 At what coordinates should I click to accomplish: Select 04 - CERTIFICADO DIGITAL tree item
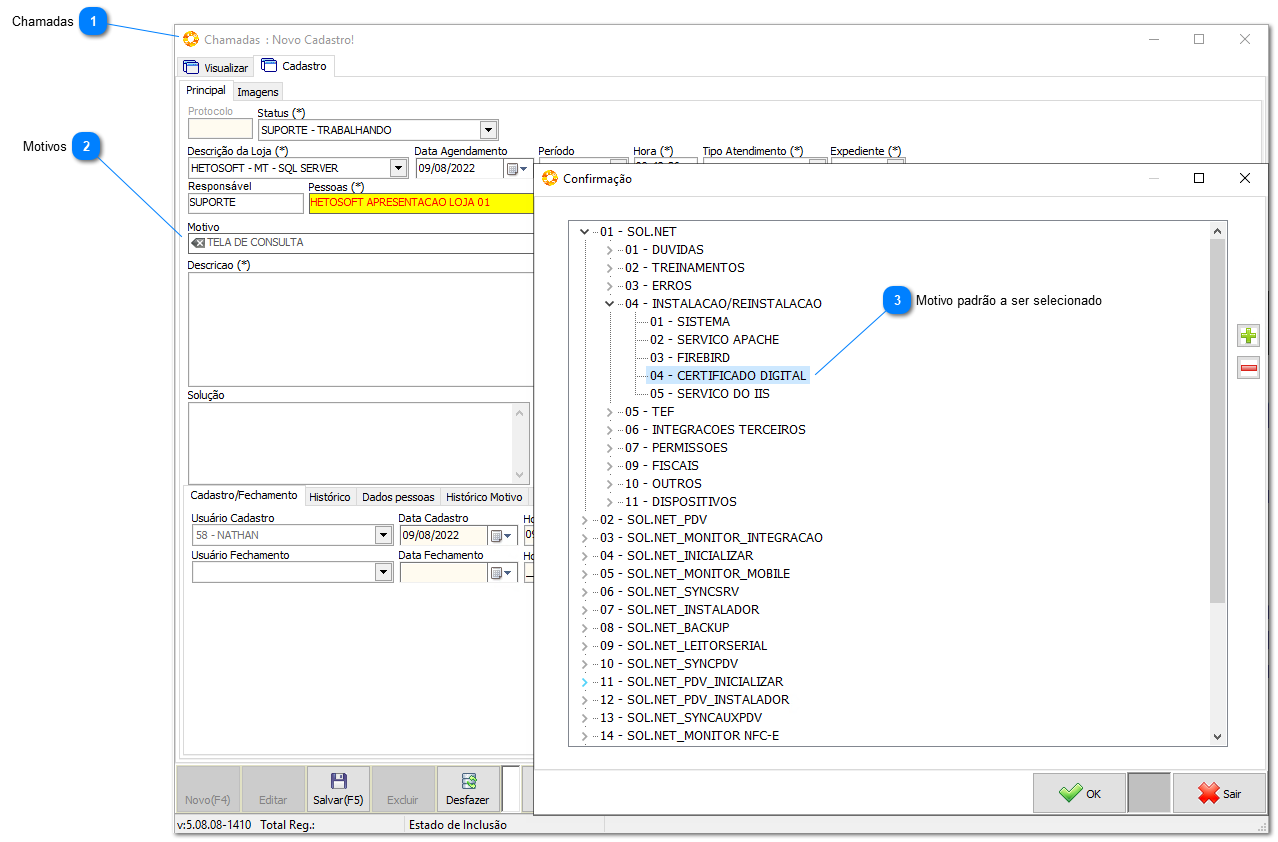pyautogui.click(x=727, y=376)
